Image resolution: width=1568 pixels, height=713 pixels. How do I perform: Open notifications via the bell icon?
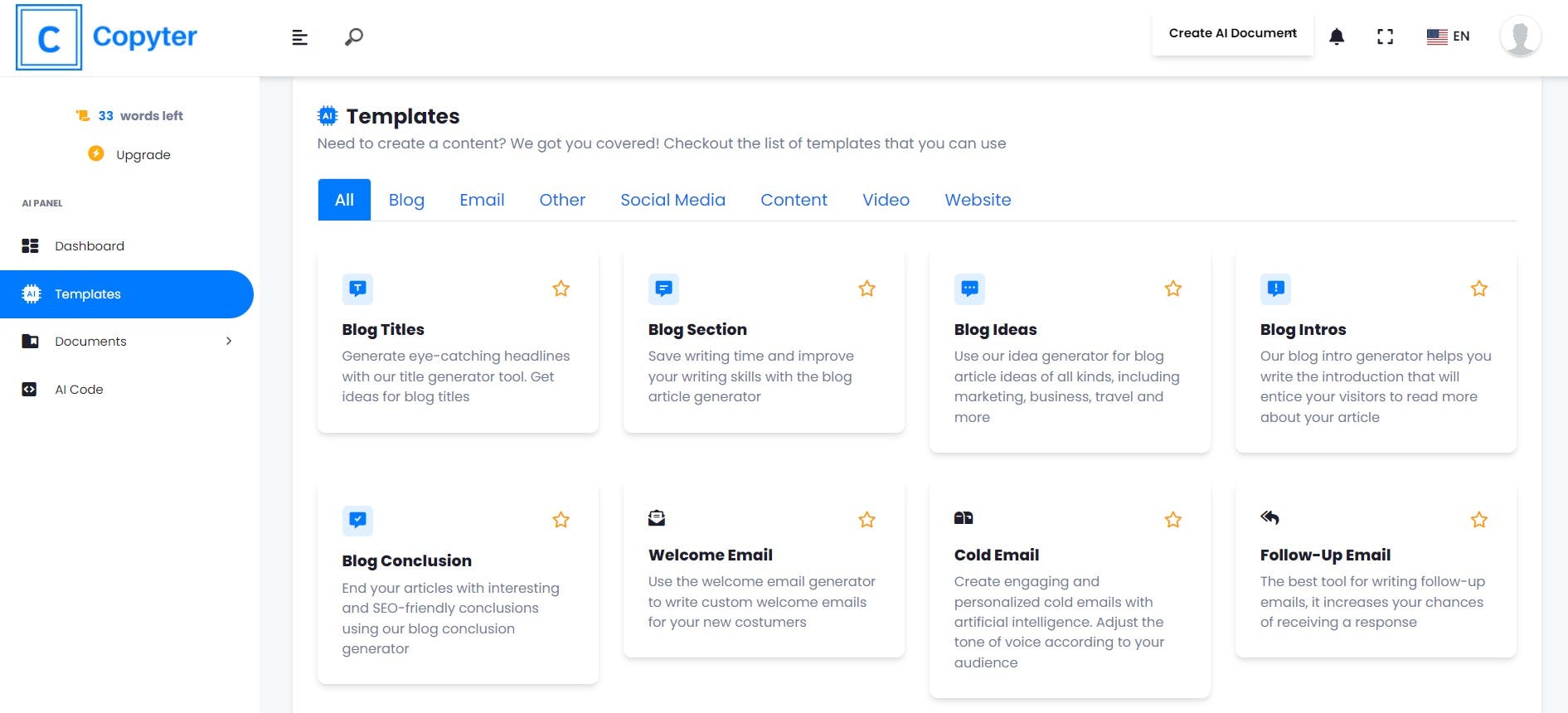pos(1337,36)
